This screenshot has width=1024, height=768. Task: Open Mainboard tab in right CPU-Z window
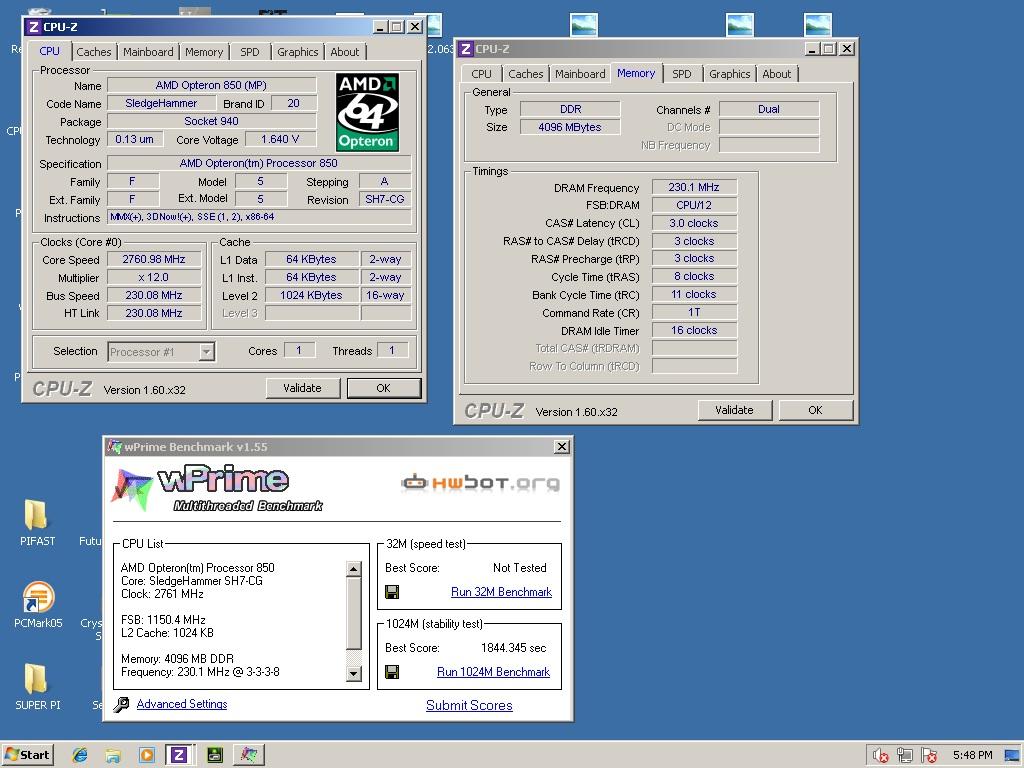(580, 74)
